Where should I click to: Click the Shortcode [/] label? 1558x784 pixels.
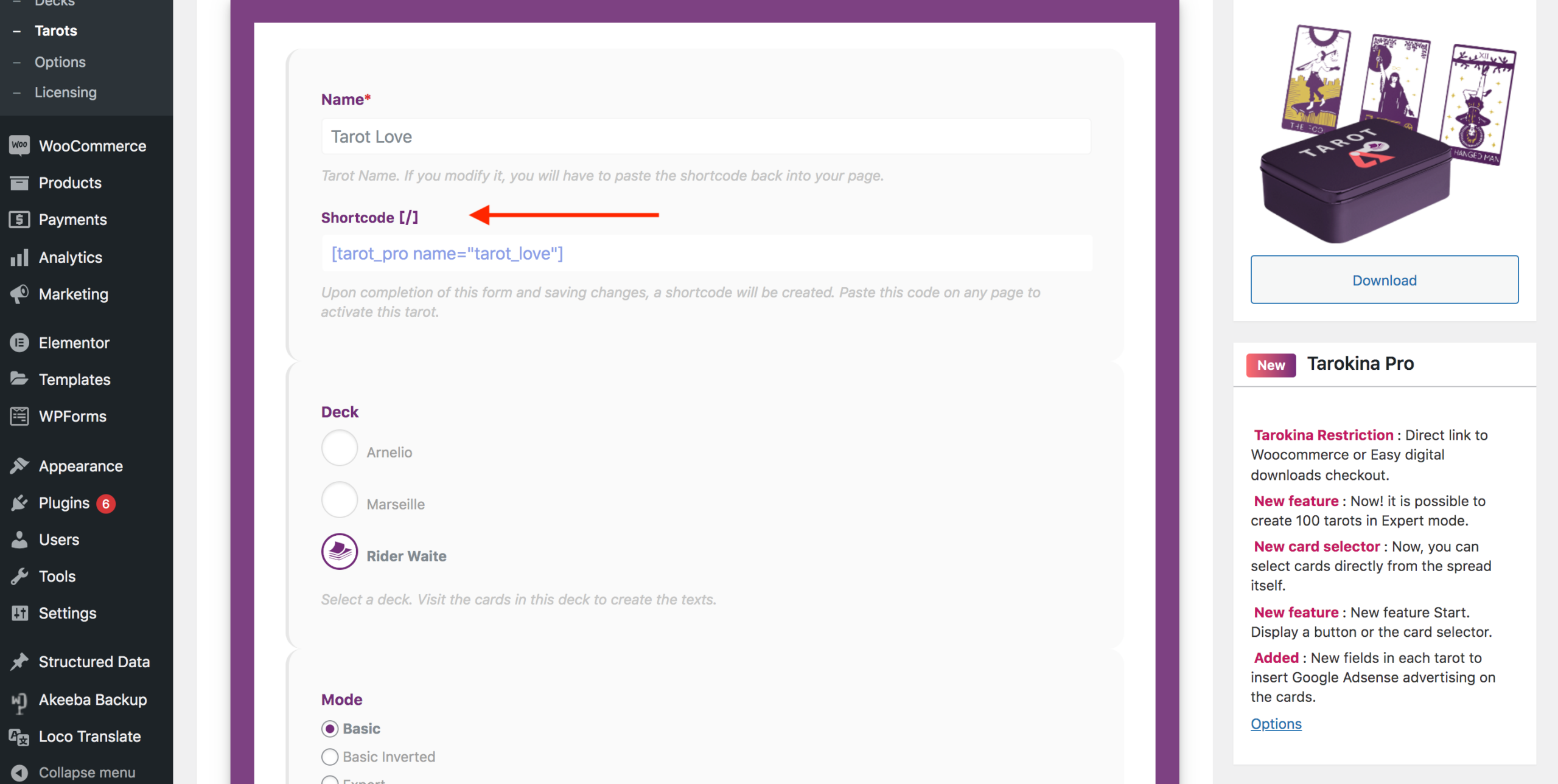(x=369, y=217)
